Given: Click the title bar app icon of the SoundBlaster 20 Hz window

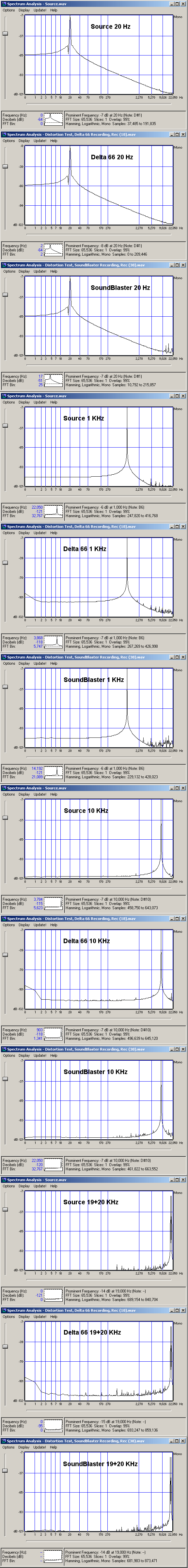Looking at the screenshot, I should click(4, 265).
